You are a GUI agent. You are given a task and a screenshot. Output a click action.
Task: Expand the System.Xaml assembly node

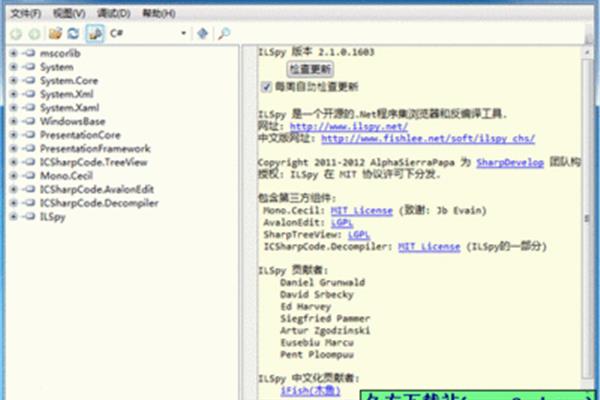(13, 108)
